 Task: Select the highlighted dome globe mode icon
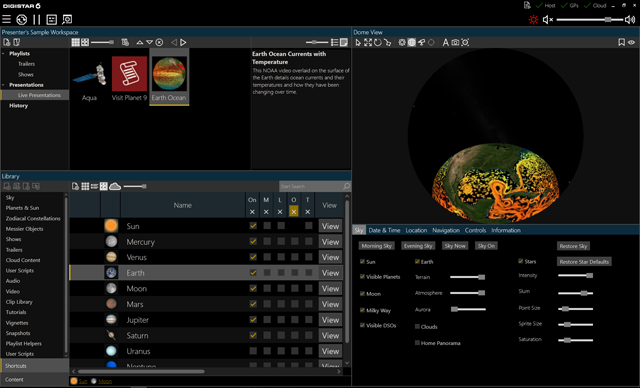411,42
